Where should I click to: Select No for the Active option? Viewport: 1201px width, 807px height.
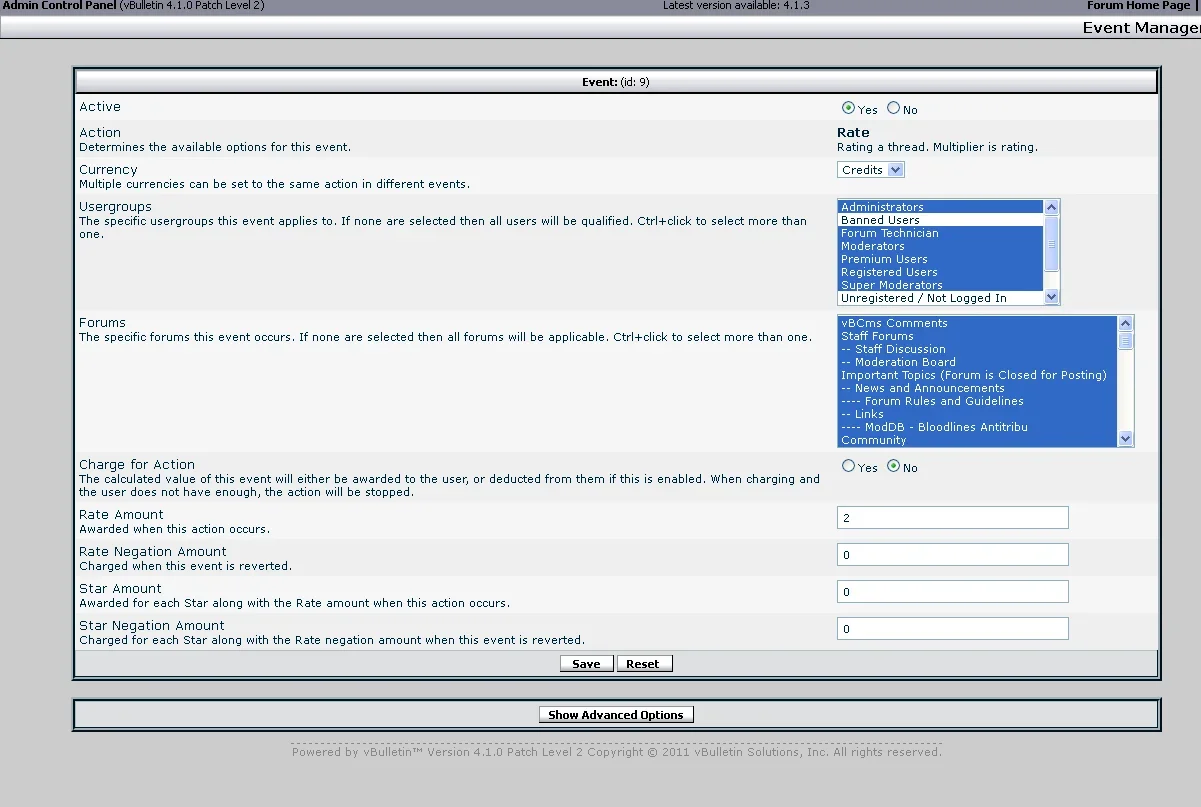click(893, 108)
